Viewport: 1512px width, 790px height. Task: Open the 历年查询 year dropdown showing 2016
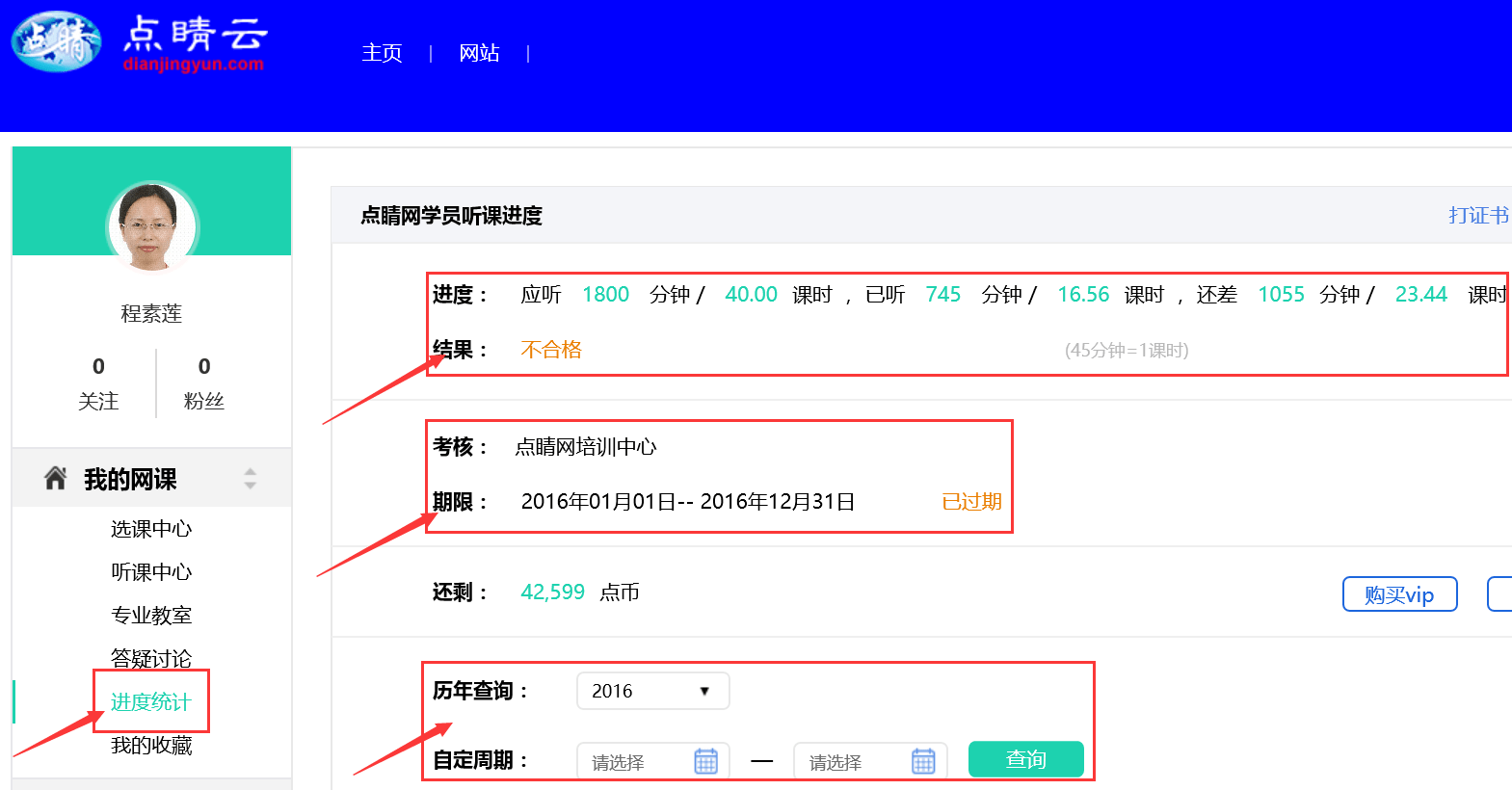(x=652, y=691)
